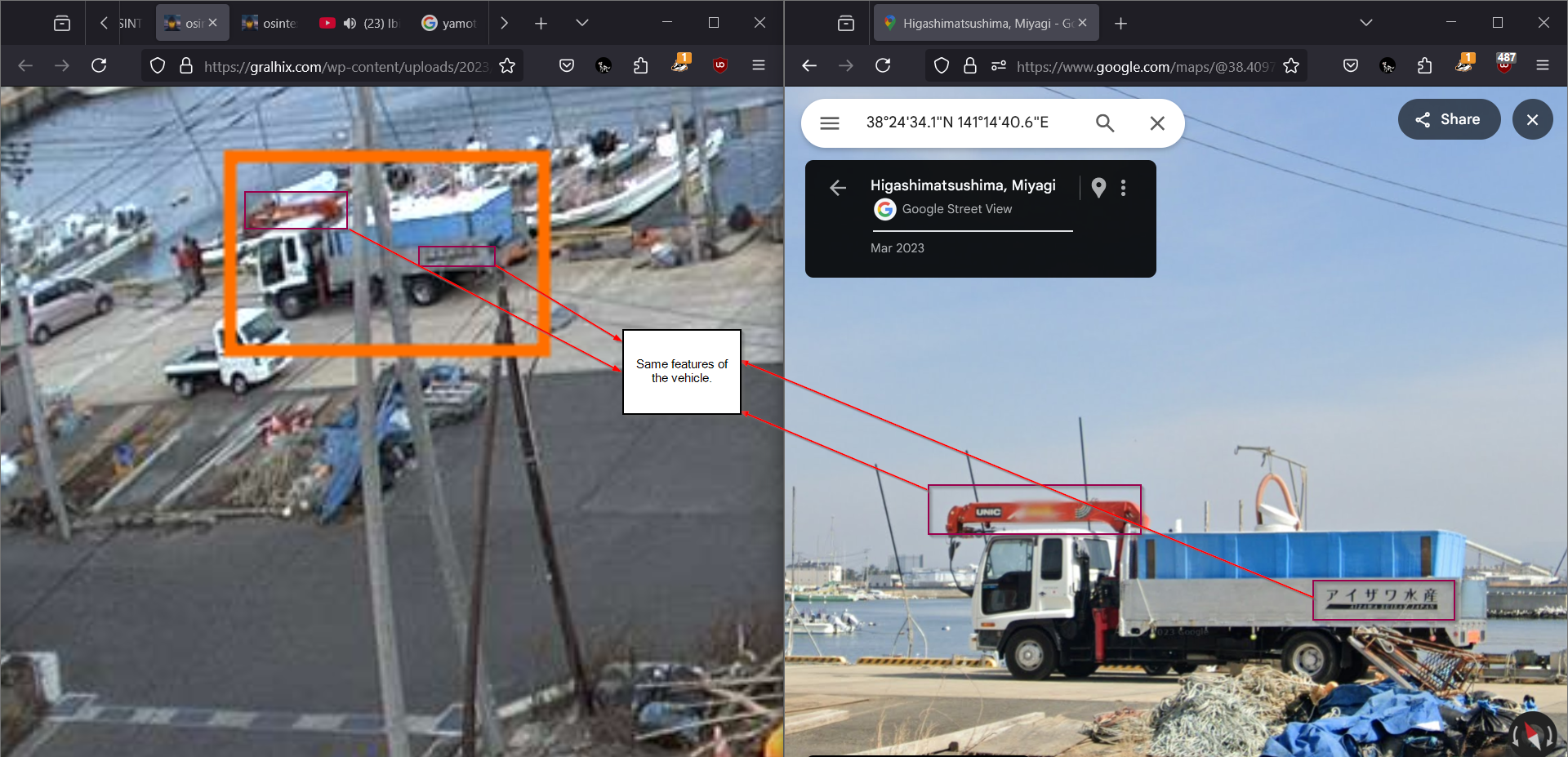Open Pocket save icon in left window toolbar
The width and height of the screenshot is (1568, 757).
pyautogui.click(x=566, y=66)
